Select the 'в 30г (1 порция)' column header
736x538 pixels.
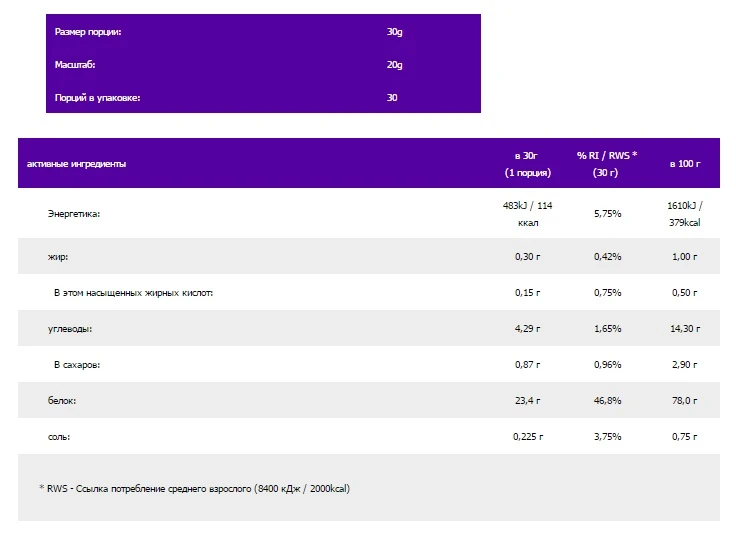tap(526, 164)
